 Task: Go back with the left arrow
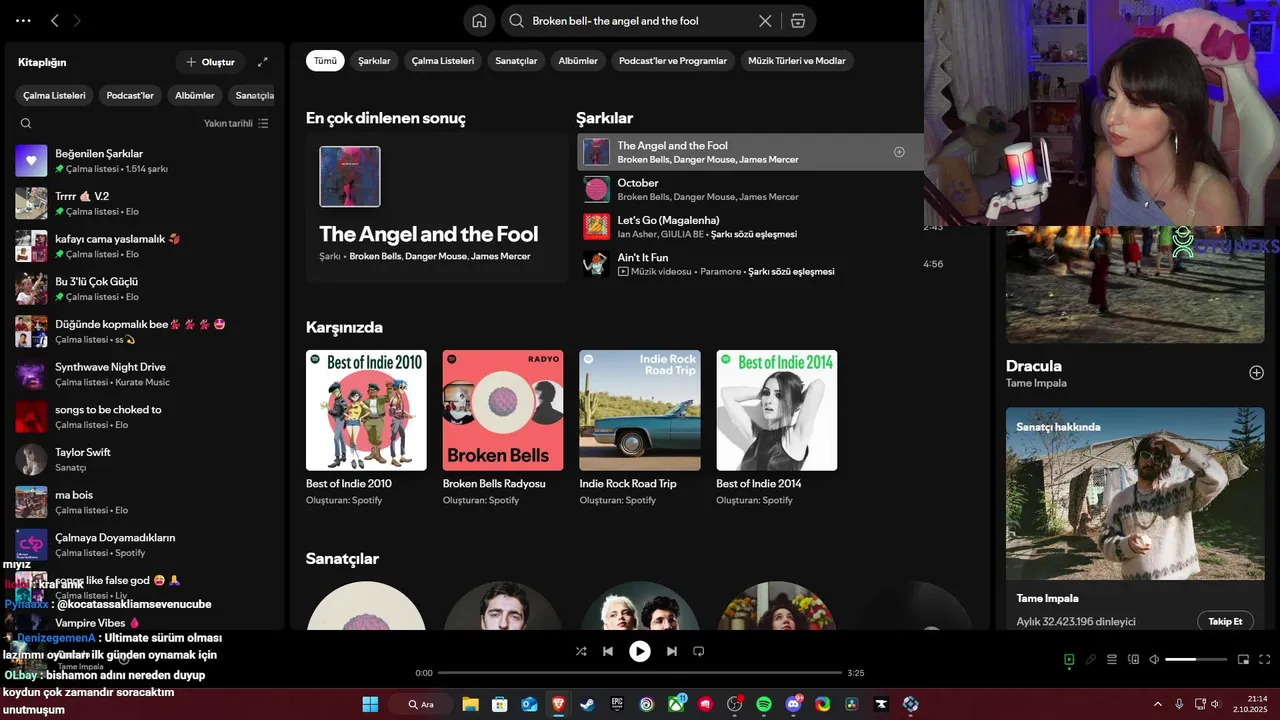55,20
